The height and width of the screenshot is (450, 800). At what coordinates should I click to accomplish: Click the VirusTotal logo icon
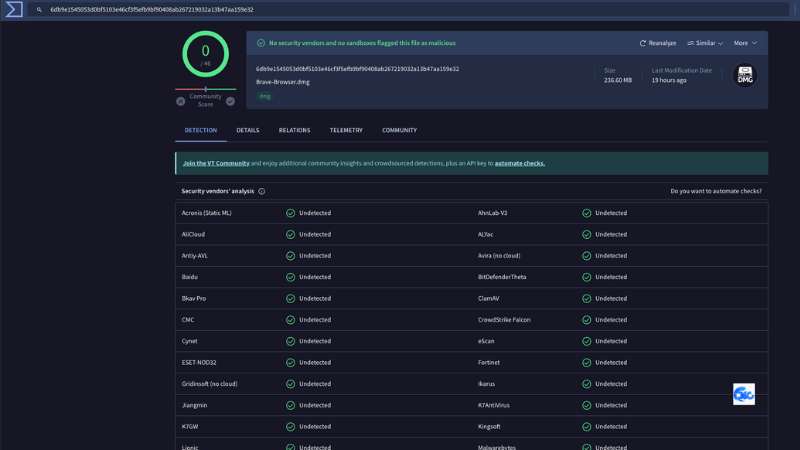coord(14,9)
